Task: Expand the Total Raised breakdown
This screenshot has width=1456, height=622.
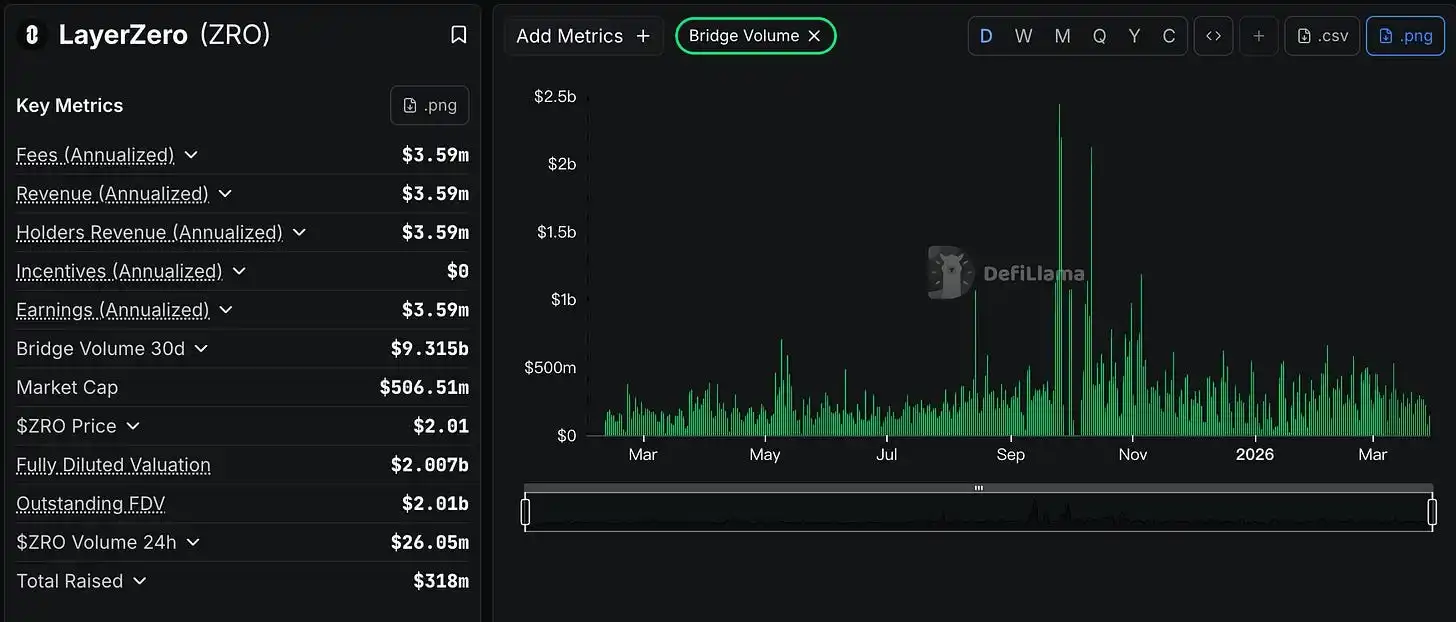Action: pos(139,581)
